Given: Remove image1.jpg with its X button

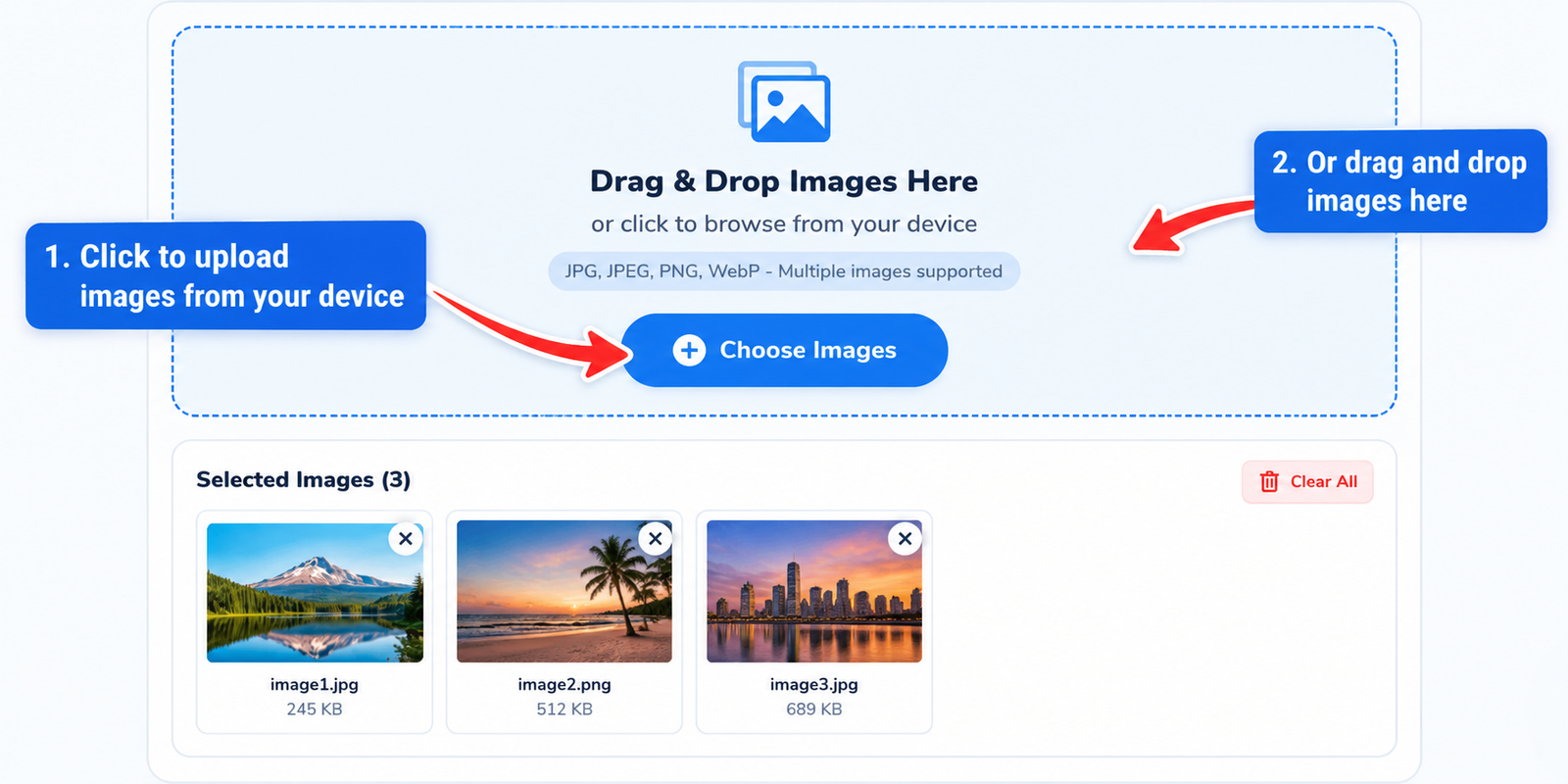Looking at the screenshot, I should point(406,539).
